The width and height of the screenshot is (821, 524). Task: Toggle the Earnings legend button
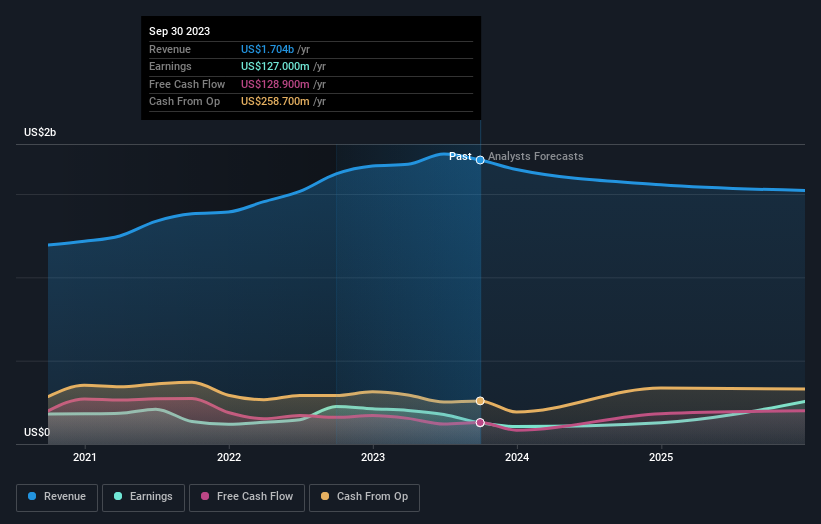(143, 497)
